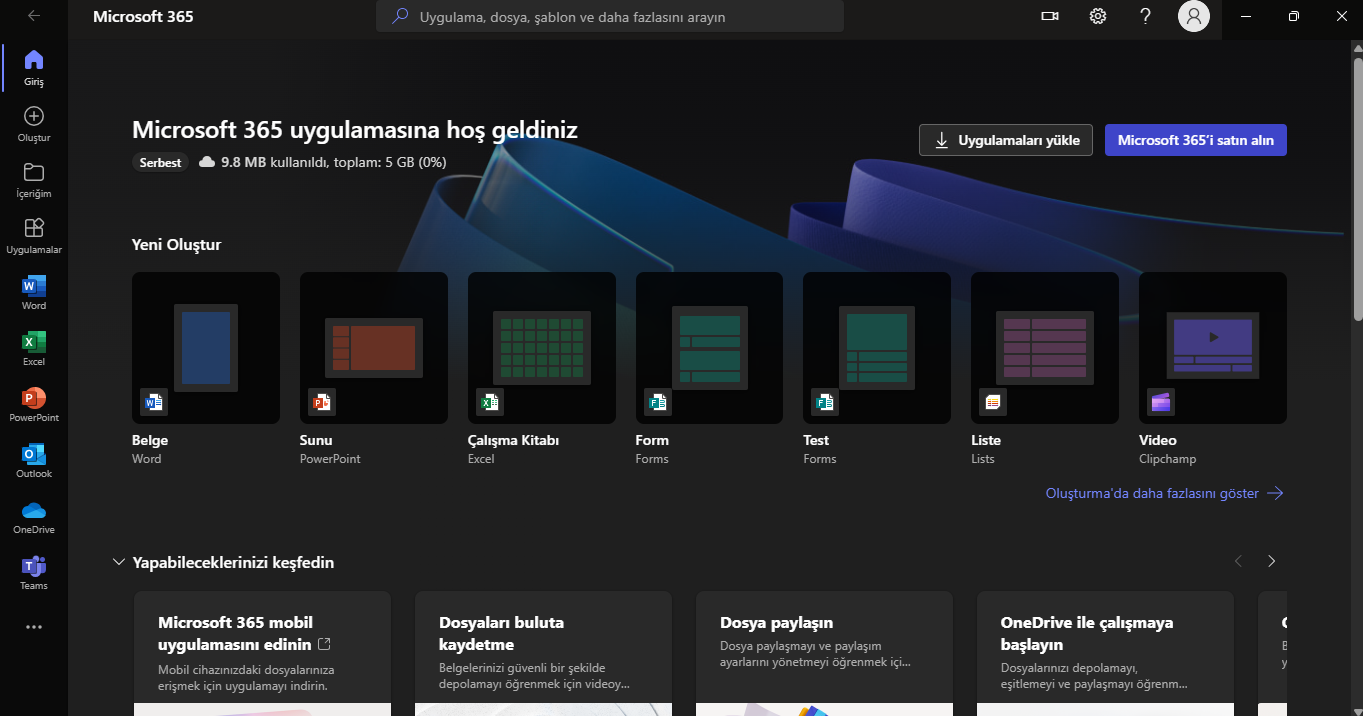Image resolution: width=1363 pixels, height=716 pixels.
Task: Click the camera meeting icon in header
Action: point(1049,16)
